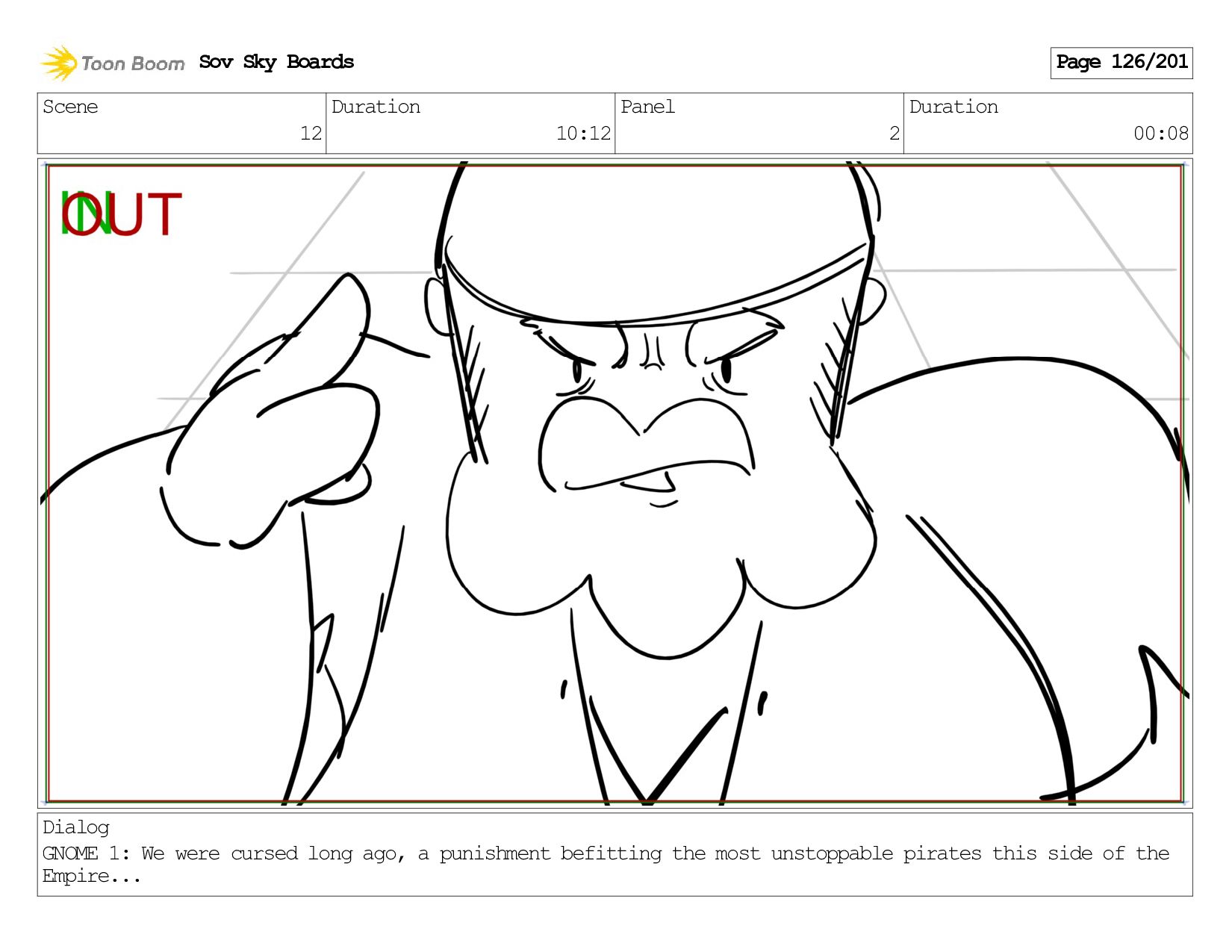The image size is (1232, 952).
Task: Click the 'Page 126/201' box
Action: point(1121,63)
